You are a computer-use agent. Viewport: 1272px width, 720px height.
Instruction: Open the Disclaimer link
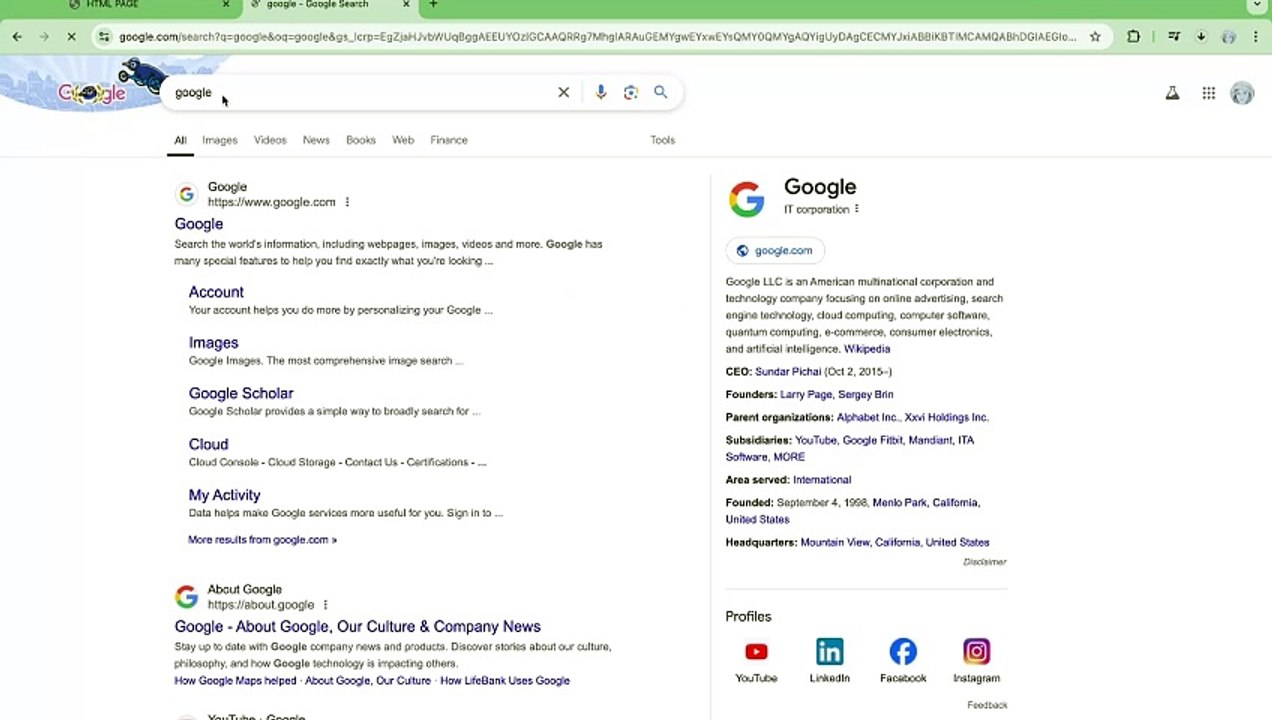point(984,562)
